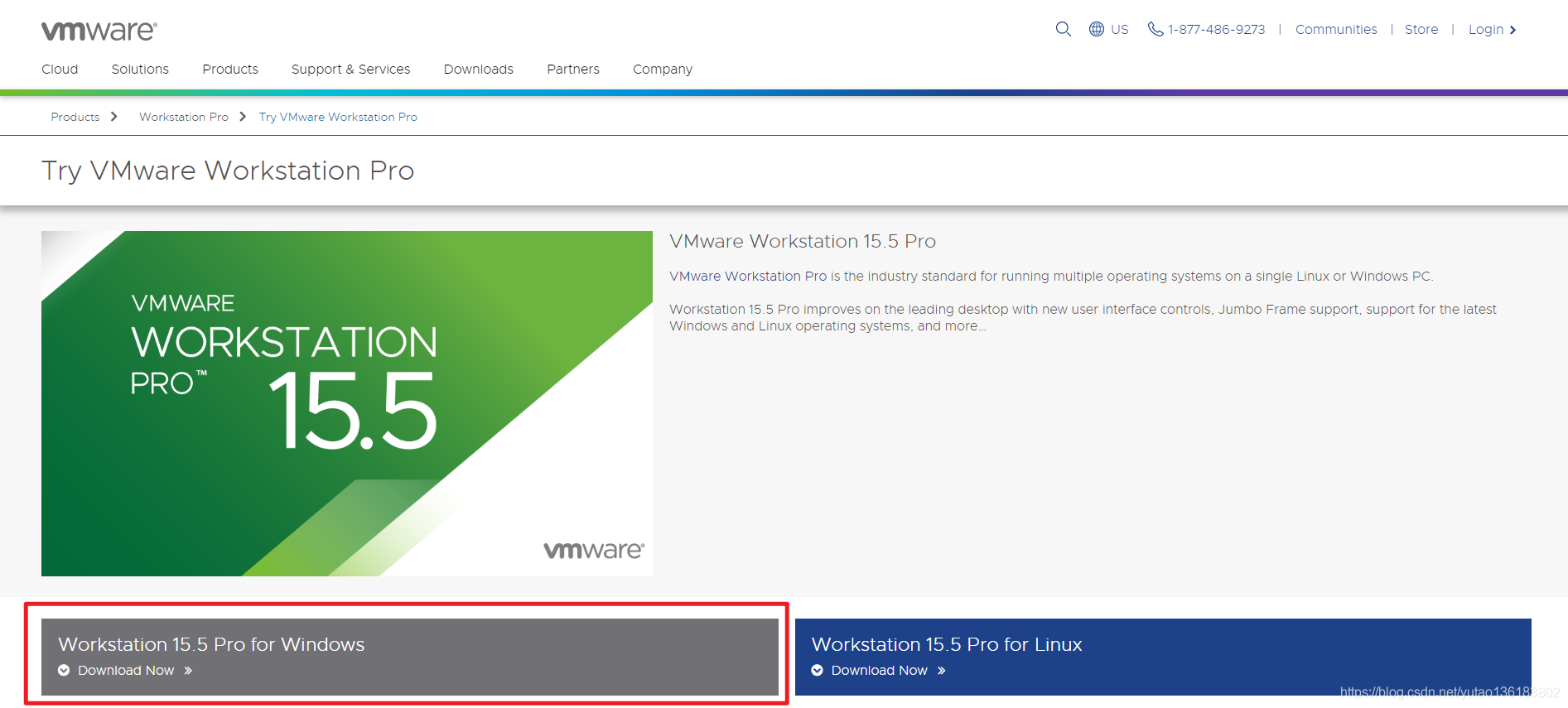Image resolution: width=1568 pixels, height=708 pixels.
Task: Click double chevron after Windows Download Now
Action: (x=188, y=671)
